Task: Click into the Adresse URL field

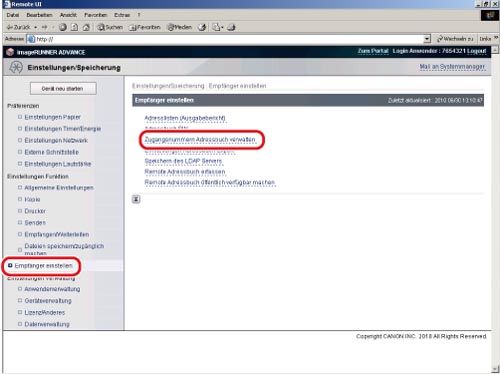Action: 228,39
